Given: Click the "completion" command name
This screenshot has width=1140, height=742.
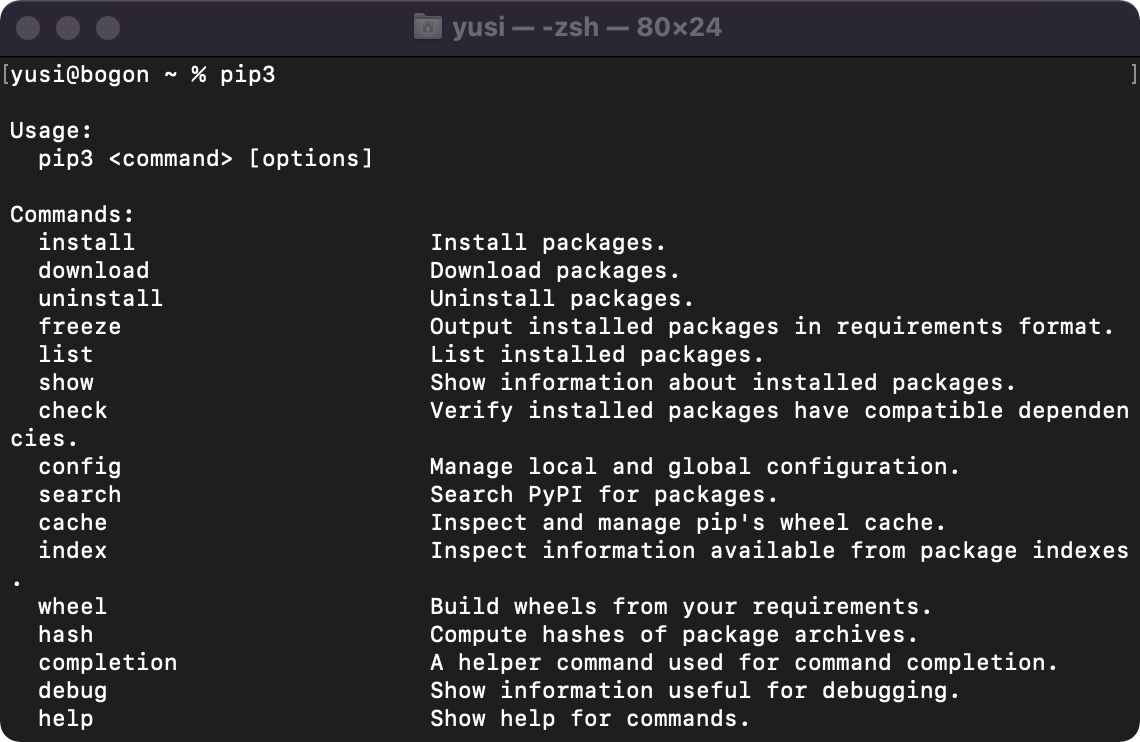Looking at the screenshot, I should pyautogui.click(x=108, y=663).
